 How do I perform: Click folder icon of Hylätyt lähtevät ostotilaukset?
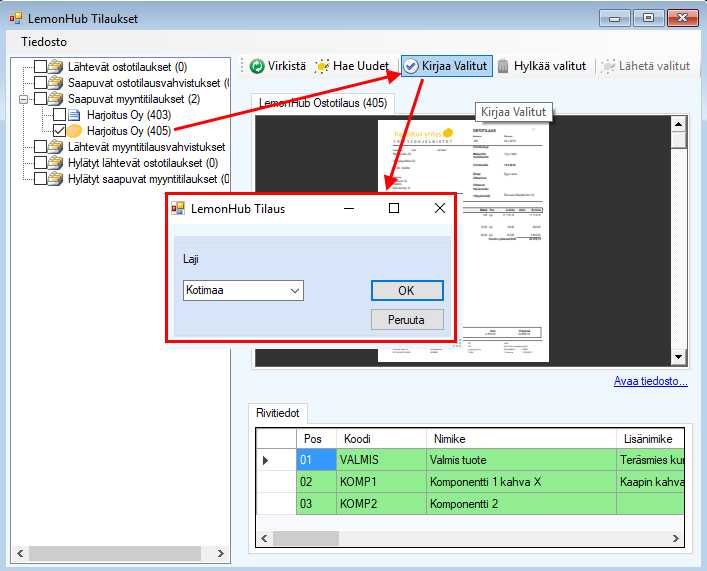point(55,162)
